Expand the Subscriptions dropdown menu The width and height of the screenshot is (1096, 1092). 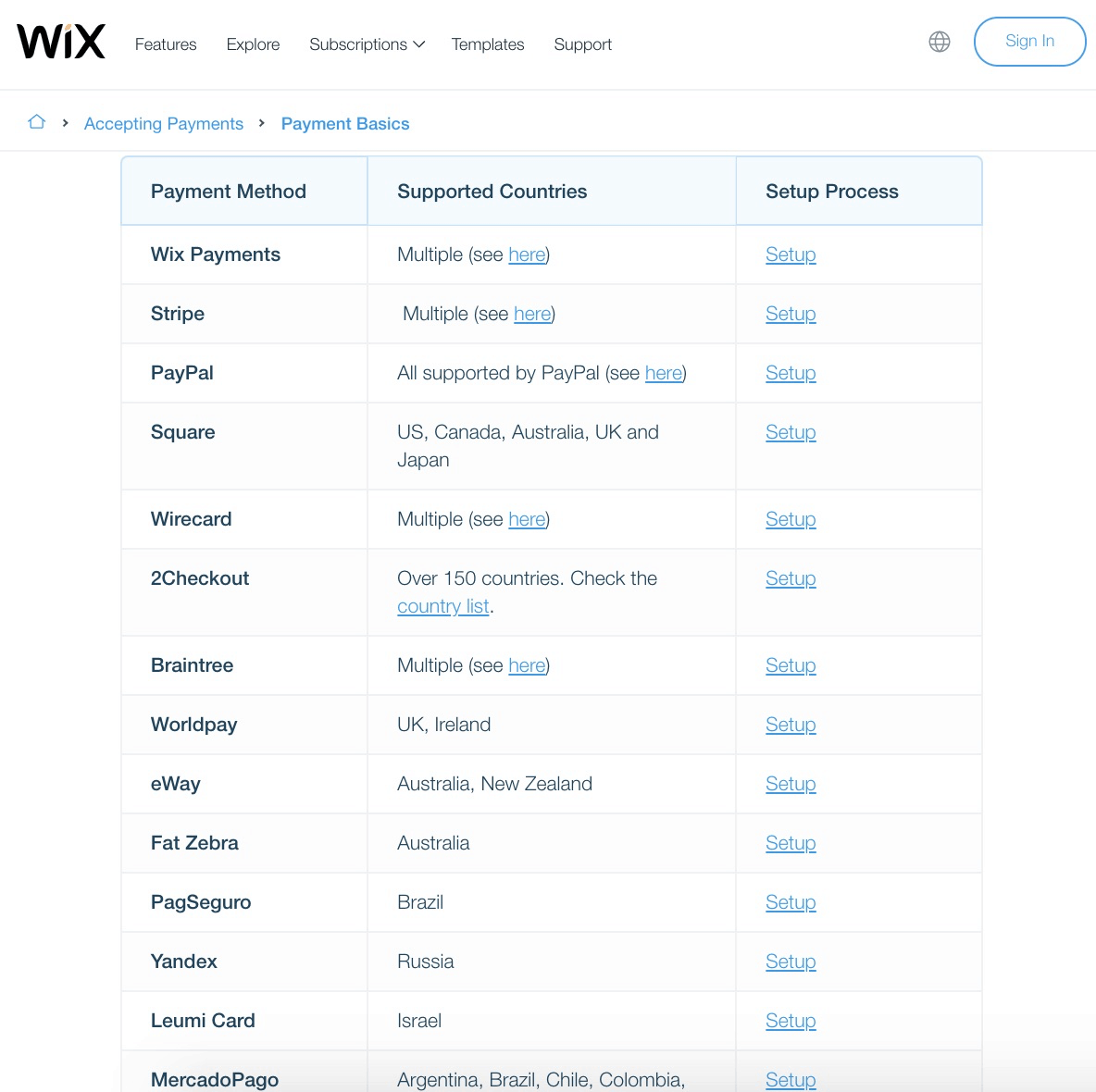(367, 44)
